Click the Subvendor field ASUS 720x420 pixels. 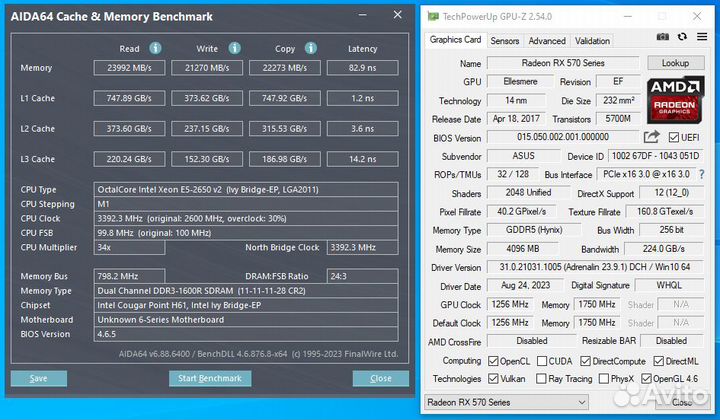523,156
